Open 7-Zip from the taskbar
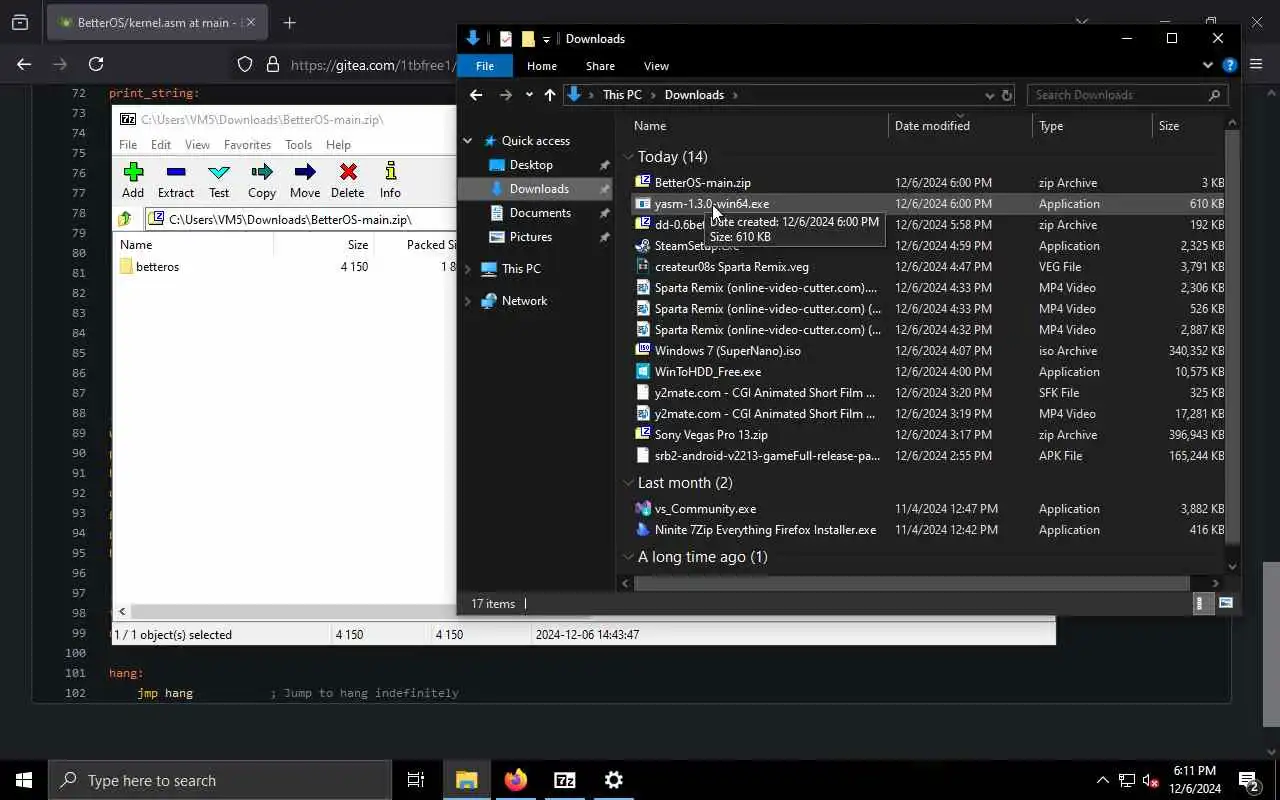Viewport: 1280px width, 800px height. (565, 780)
